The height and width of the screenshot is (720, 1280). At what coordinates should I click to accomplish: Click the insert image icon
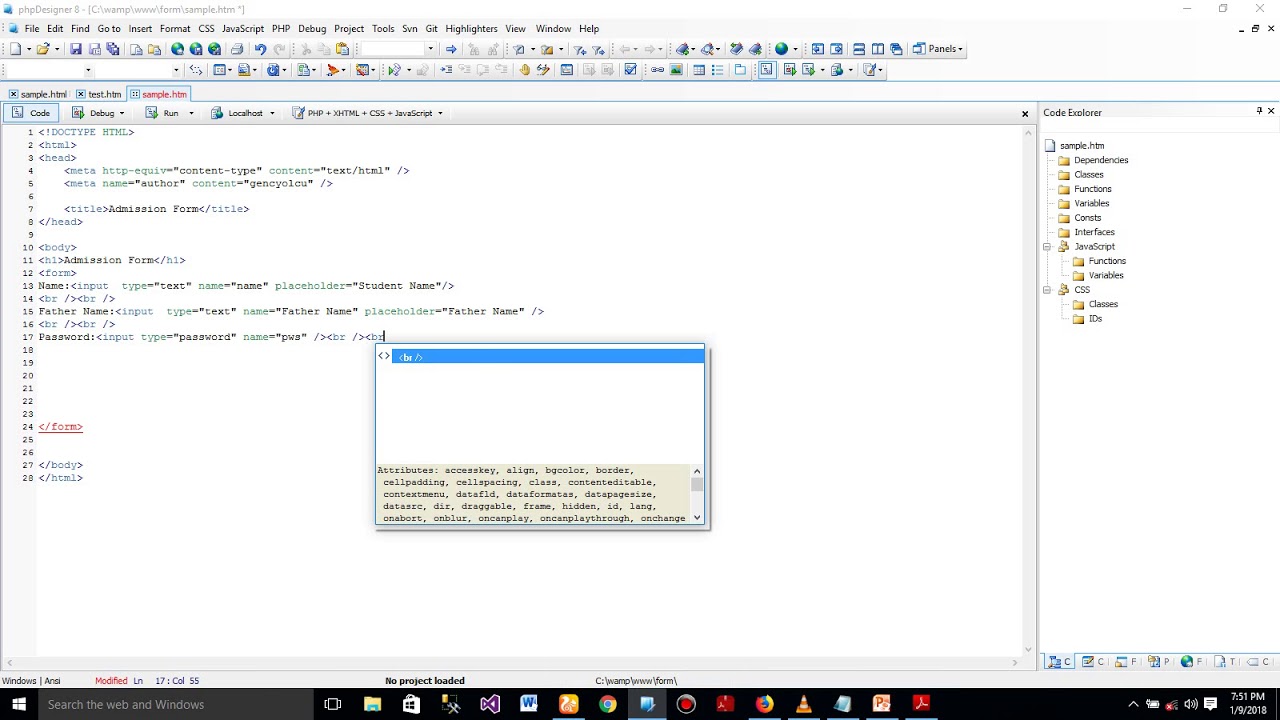[x=676, y=70]
